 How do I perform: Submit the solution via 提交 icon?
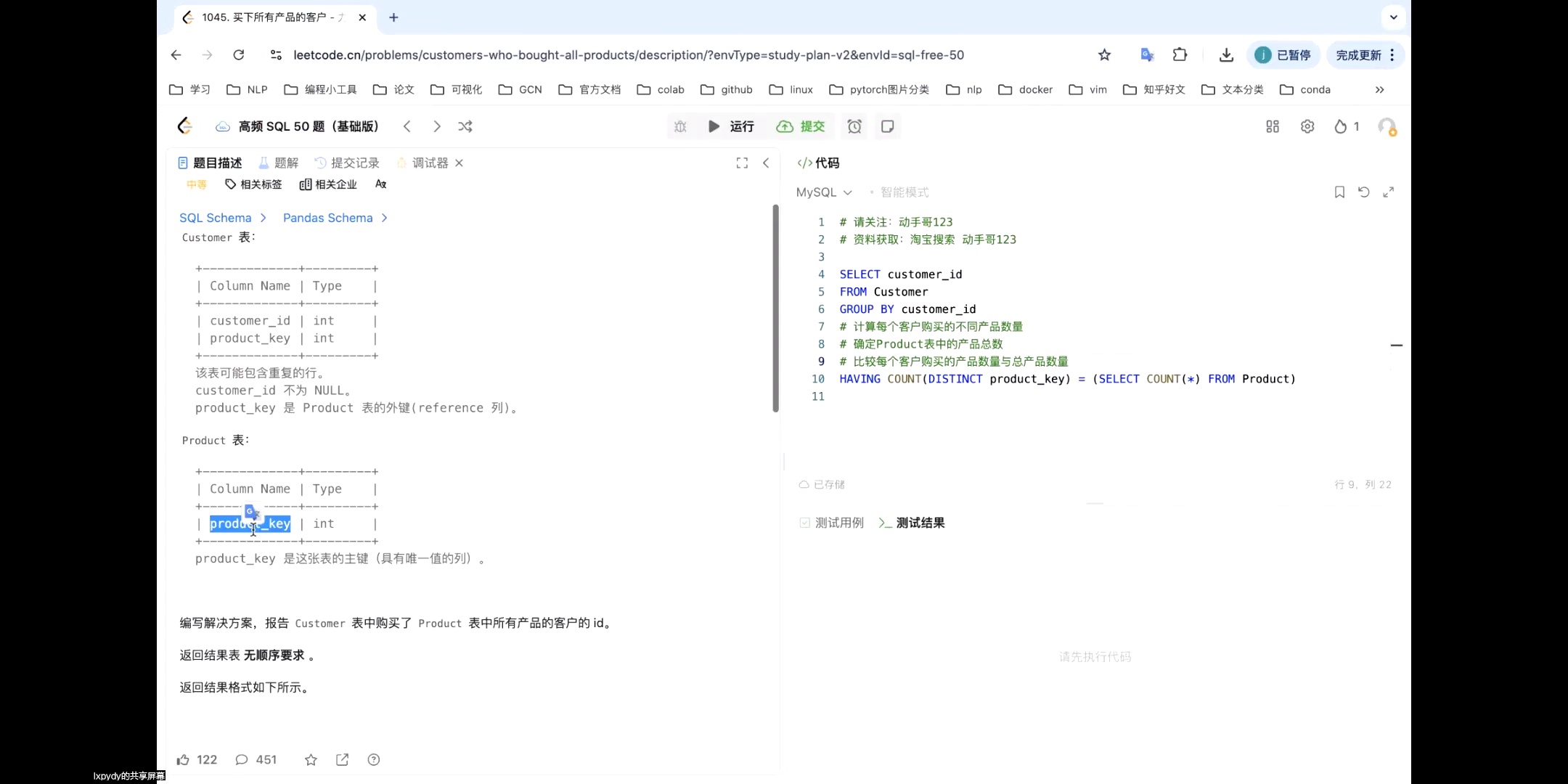799,126
